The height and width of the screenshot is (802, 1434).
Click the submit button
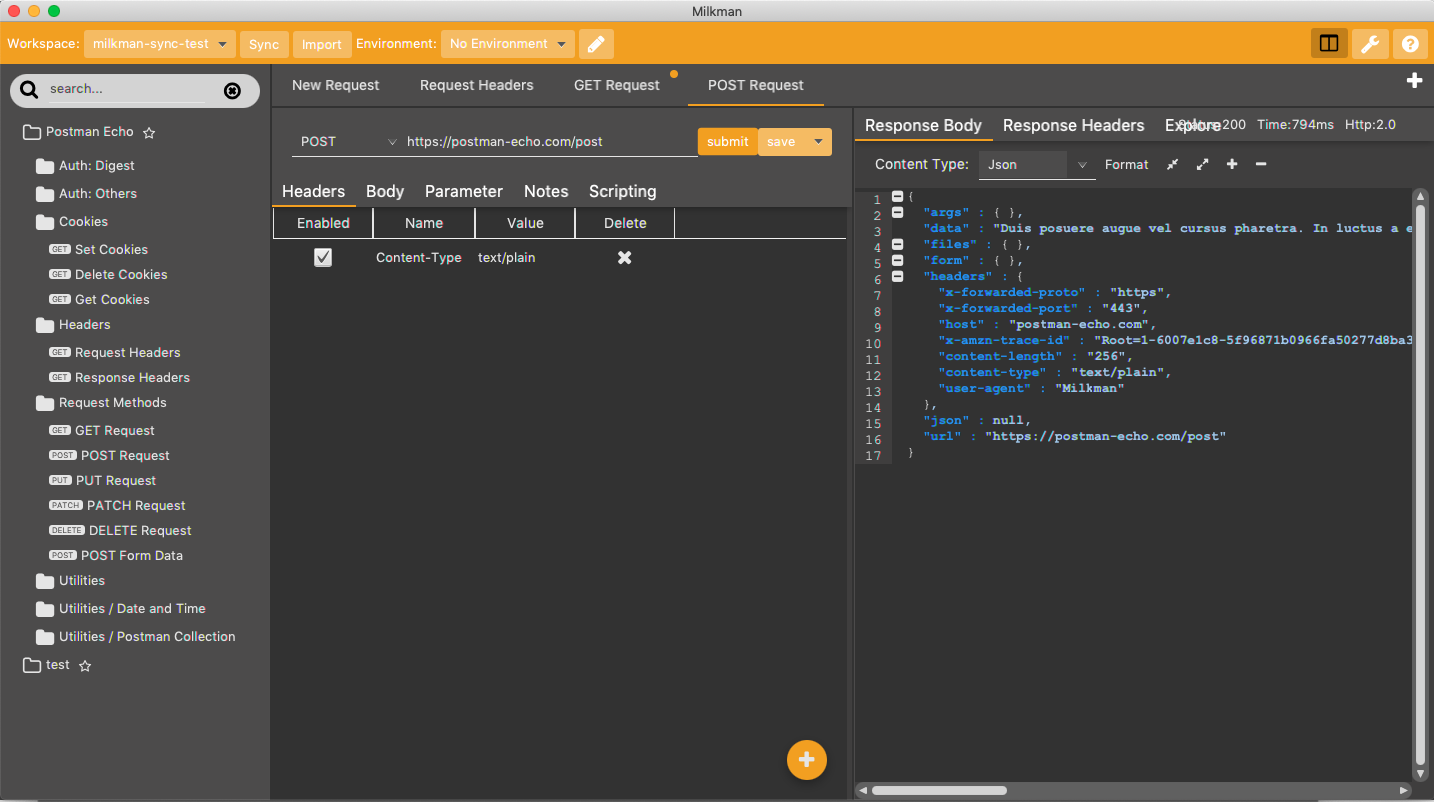[x=727, y=142]
